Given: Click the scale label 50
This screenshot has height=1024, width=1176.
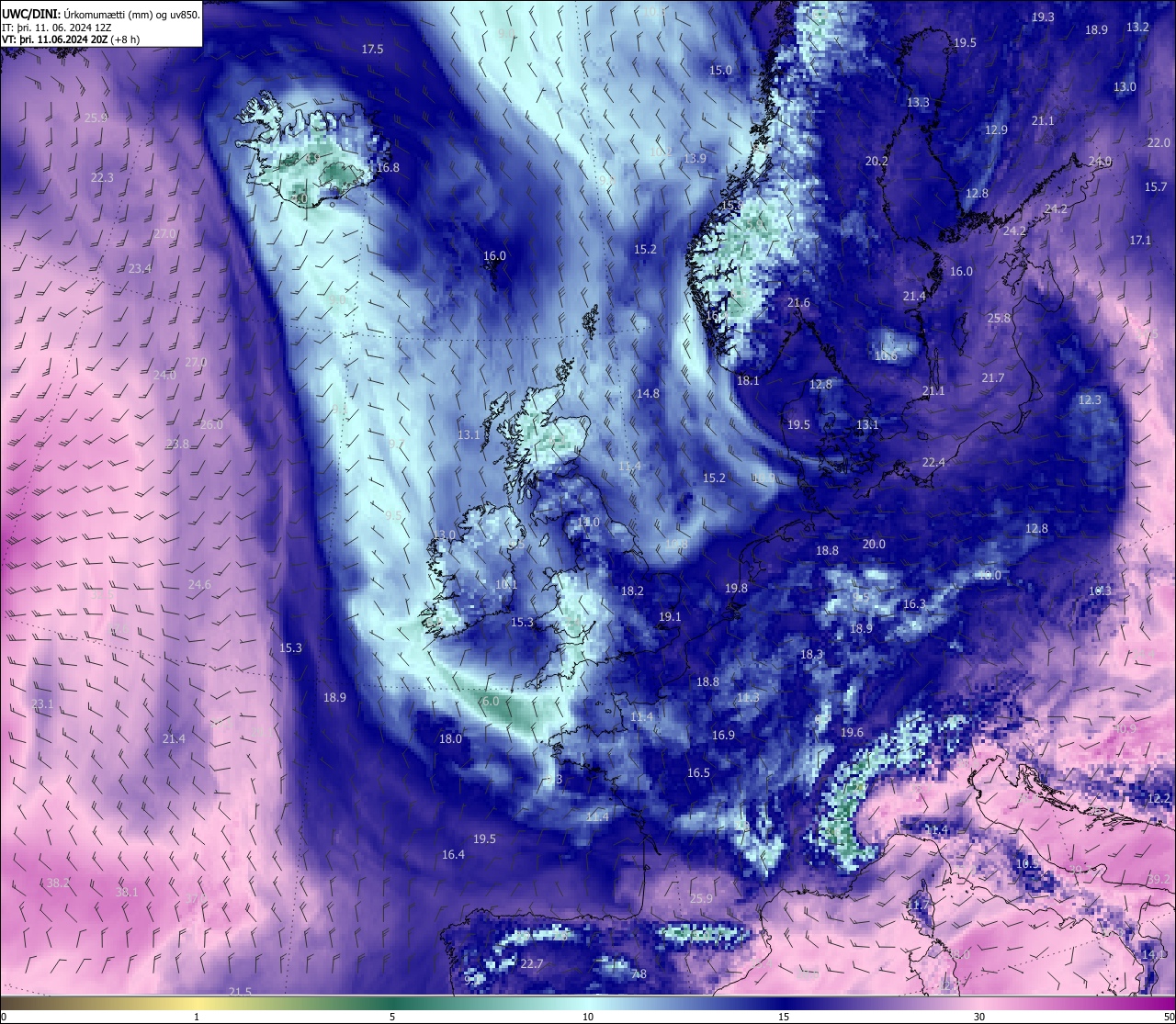Looking at the screenshot, I should pyautogui.click(x=1169, y=1017).
